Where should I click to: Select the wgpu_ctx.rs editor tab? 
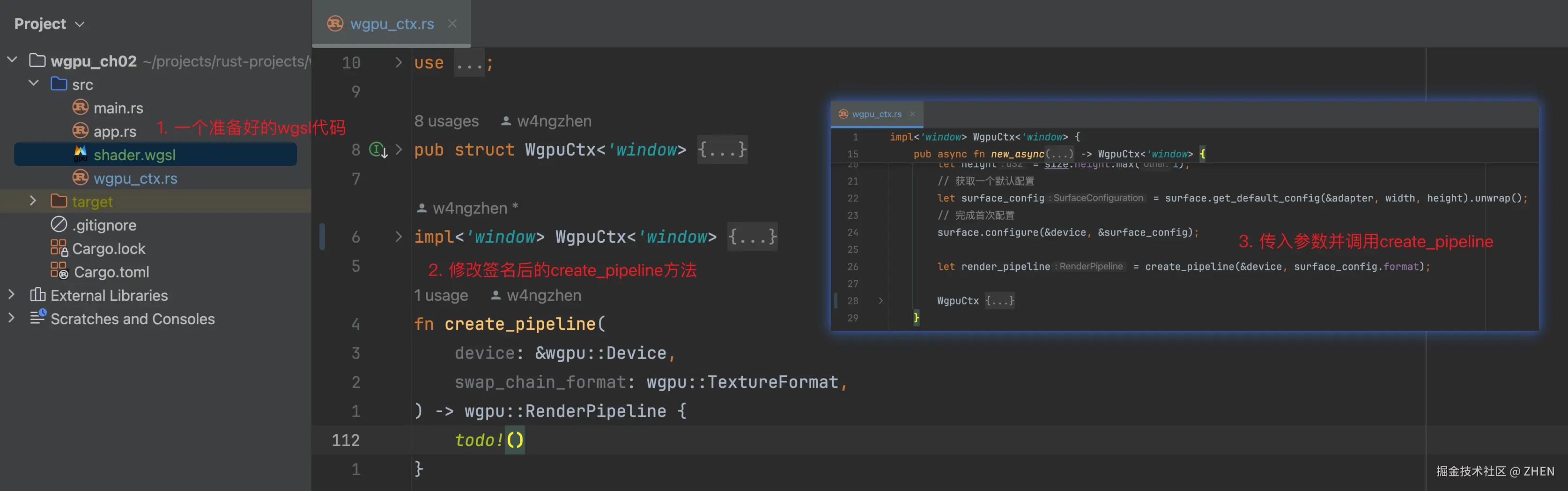(392, 24)
